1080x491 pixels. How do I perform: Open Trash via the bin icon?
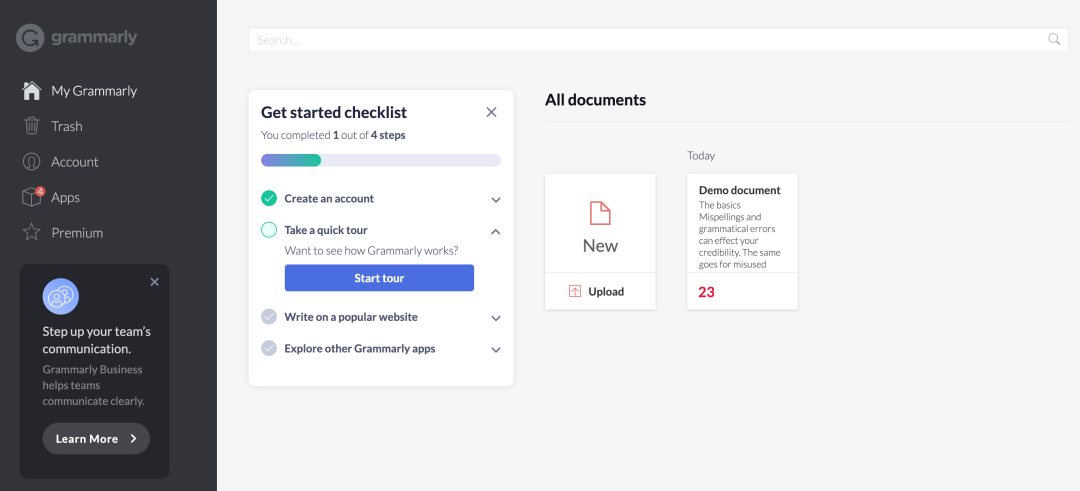[x=32, y=126]
